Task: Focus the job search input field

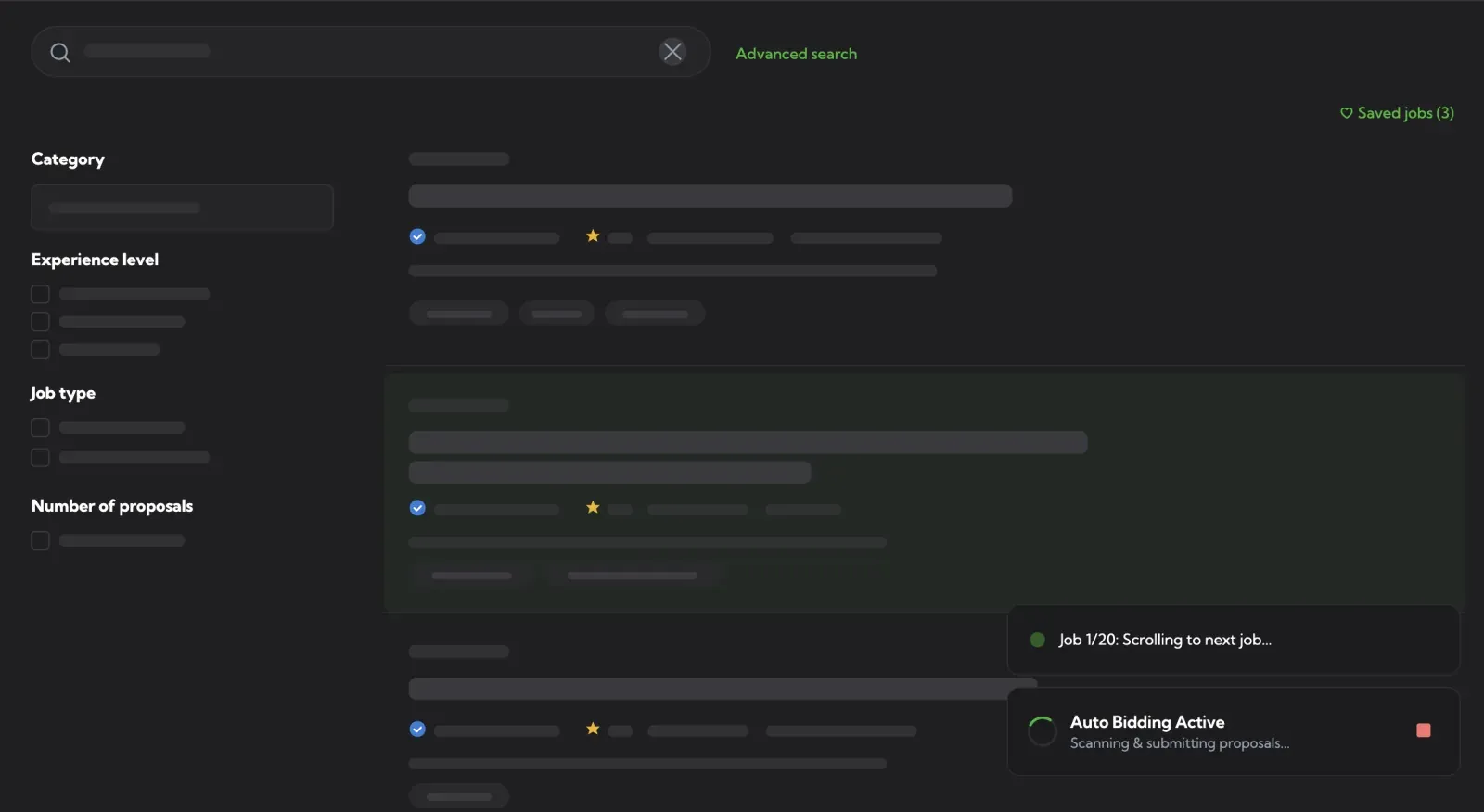Action: point(371,52)
